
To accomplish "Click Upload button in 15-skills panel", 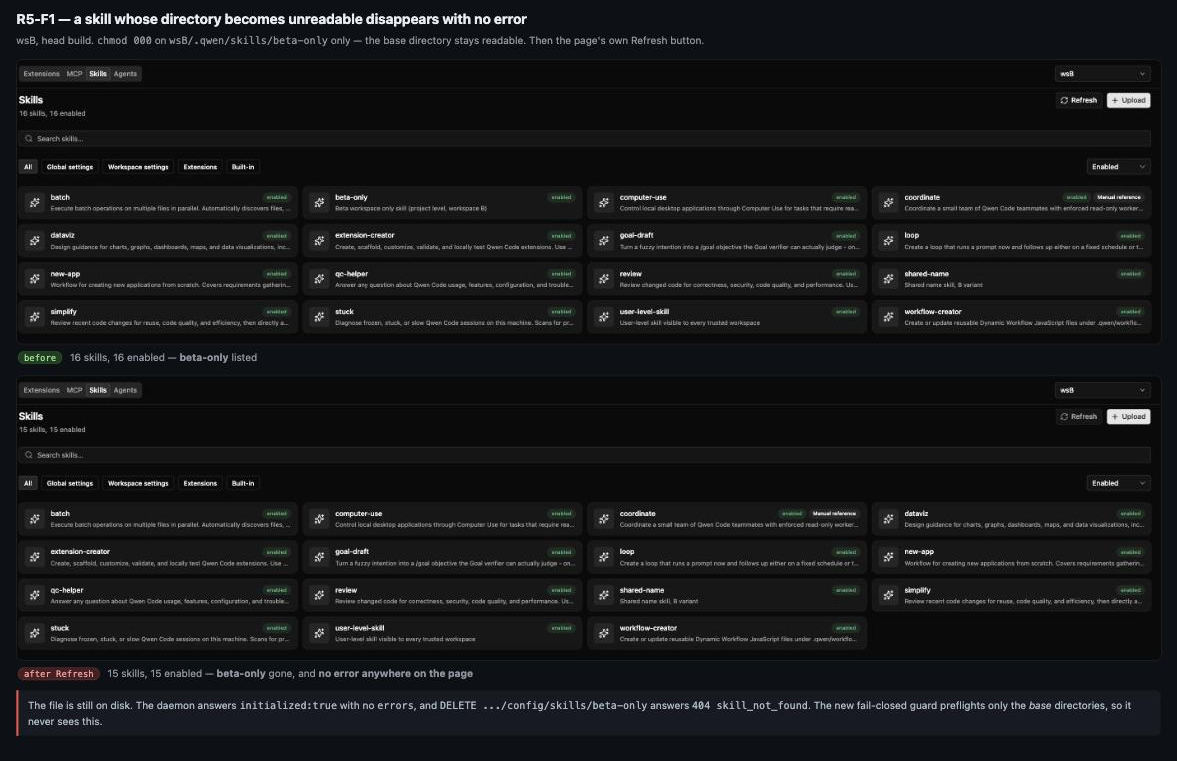I will [1128, 417].
